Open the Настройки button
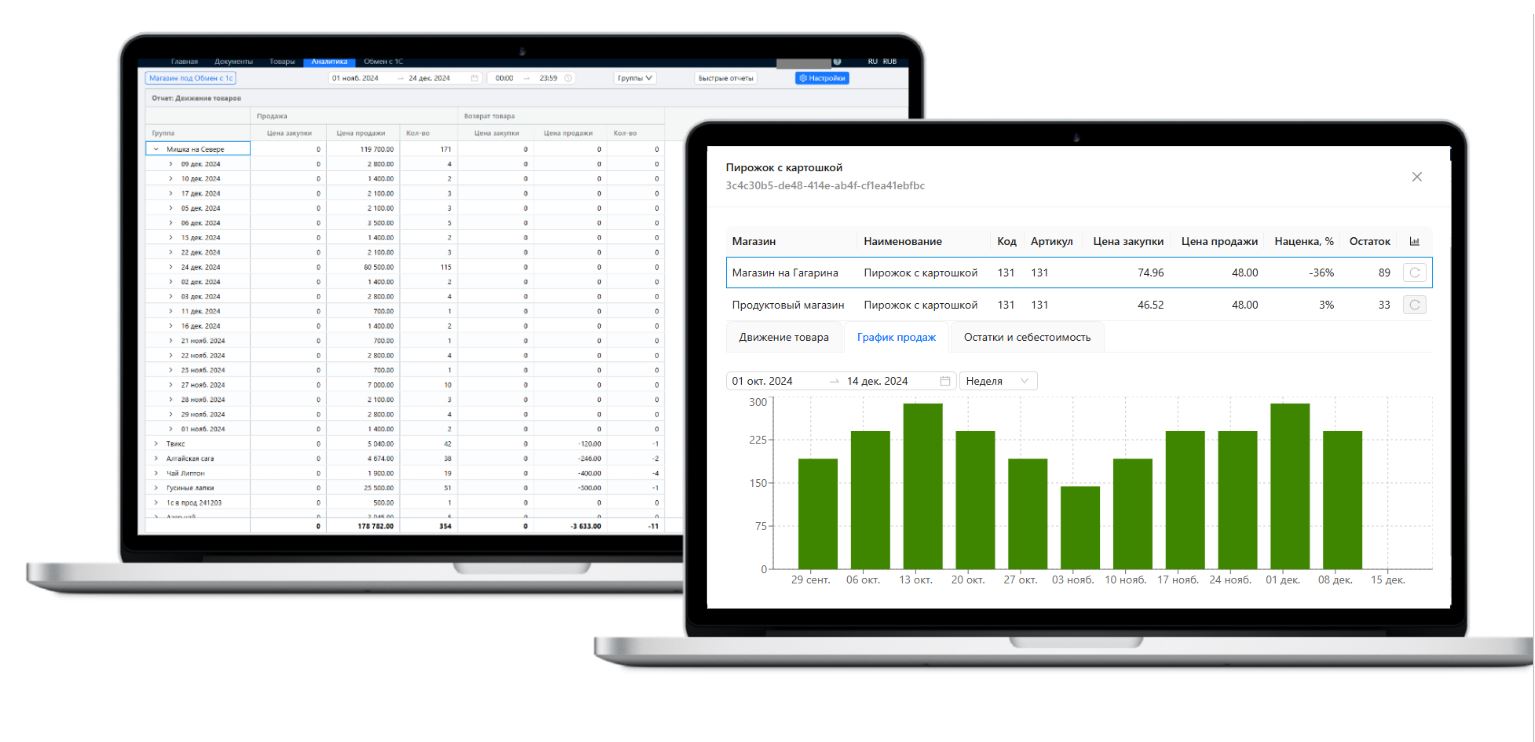Screen dimensions: 1535x742 click(x=822, y=78)
